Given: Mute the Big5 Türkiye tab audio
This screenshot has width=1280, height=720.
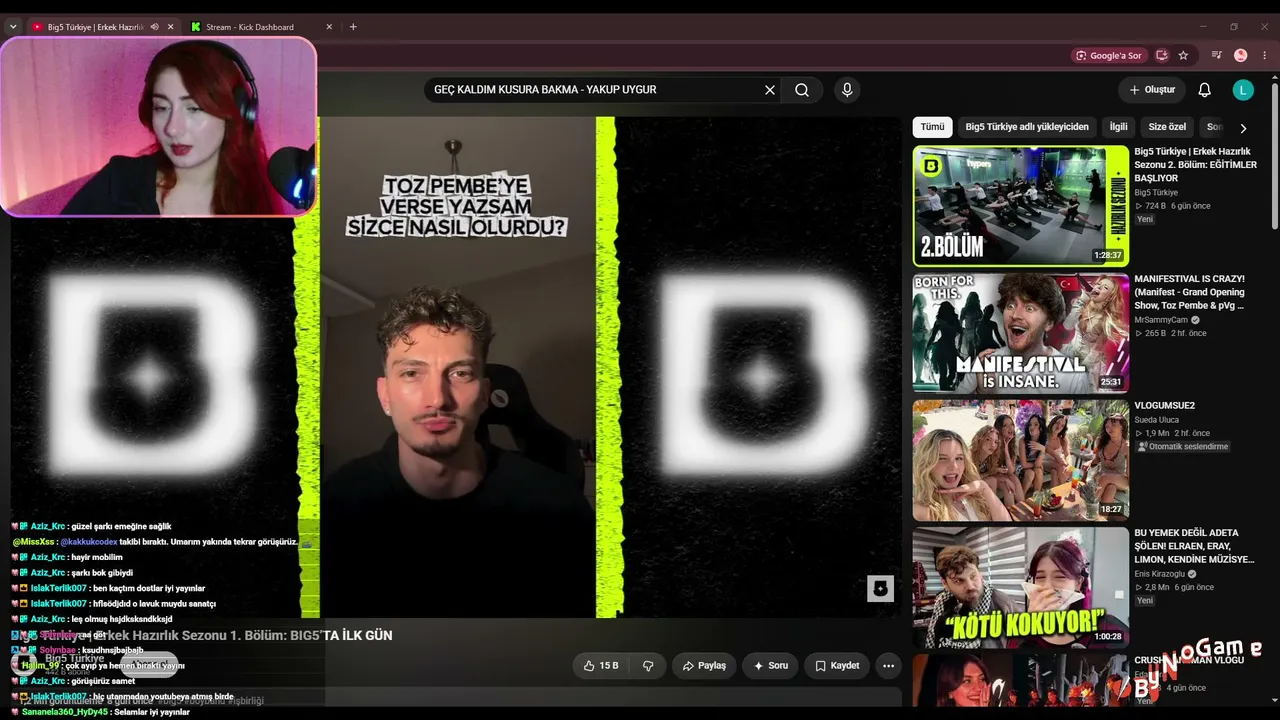Looking at the screenshot, I should click(154, 27).
